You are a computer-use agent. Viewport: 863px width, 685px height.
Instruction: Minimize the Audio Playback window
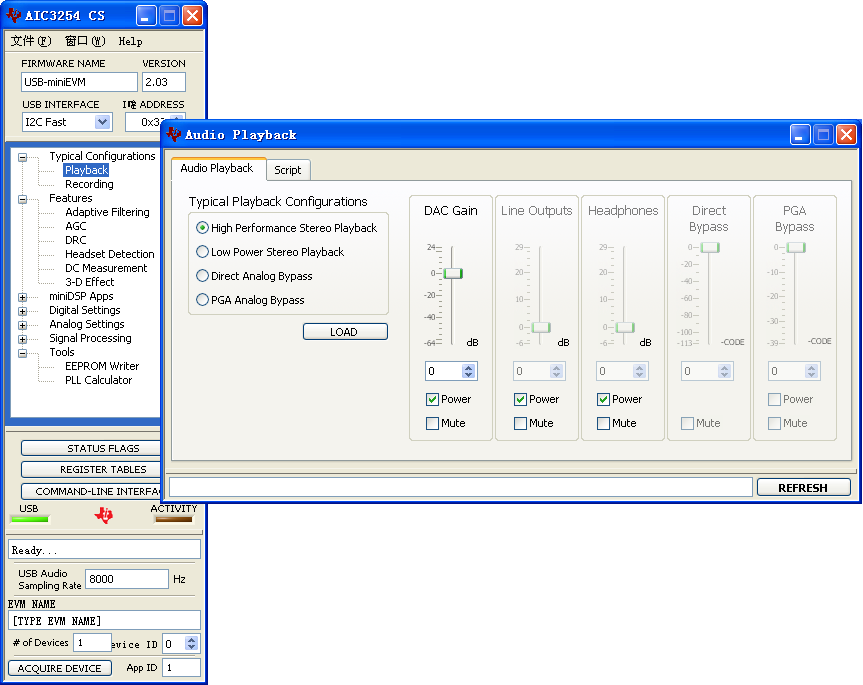click(800, 134)
